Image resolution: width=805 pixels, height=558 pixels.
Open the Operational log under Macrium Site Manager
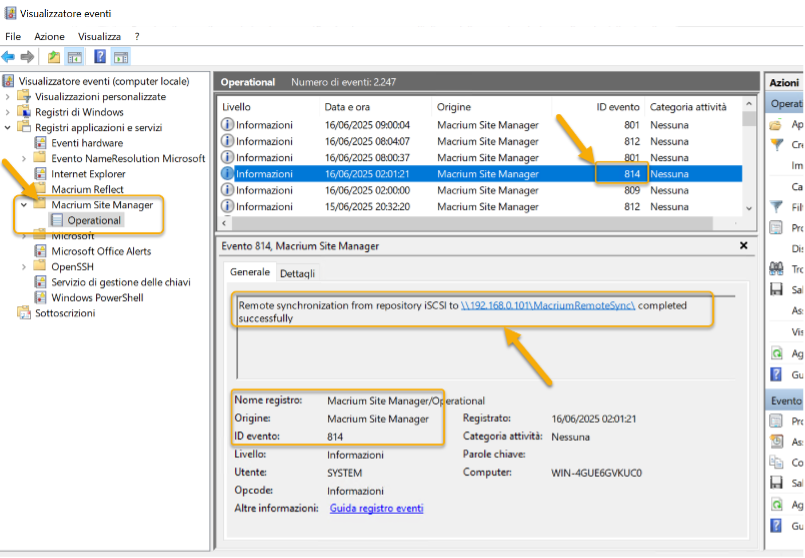(94, 220)
